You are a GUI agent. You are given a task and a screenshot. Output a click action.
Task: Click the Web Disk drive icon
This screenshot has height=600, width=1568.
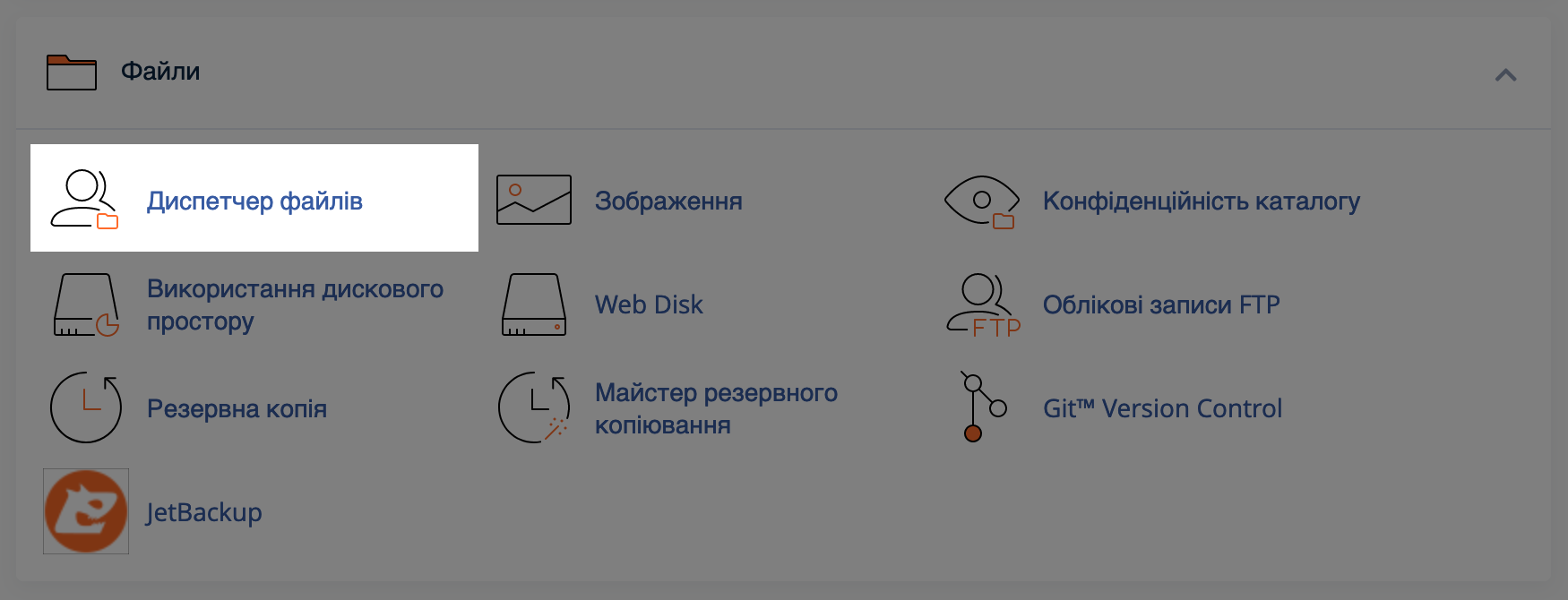(x=534, y=304)
